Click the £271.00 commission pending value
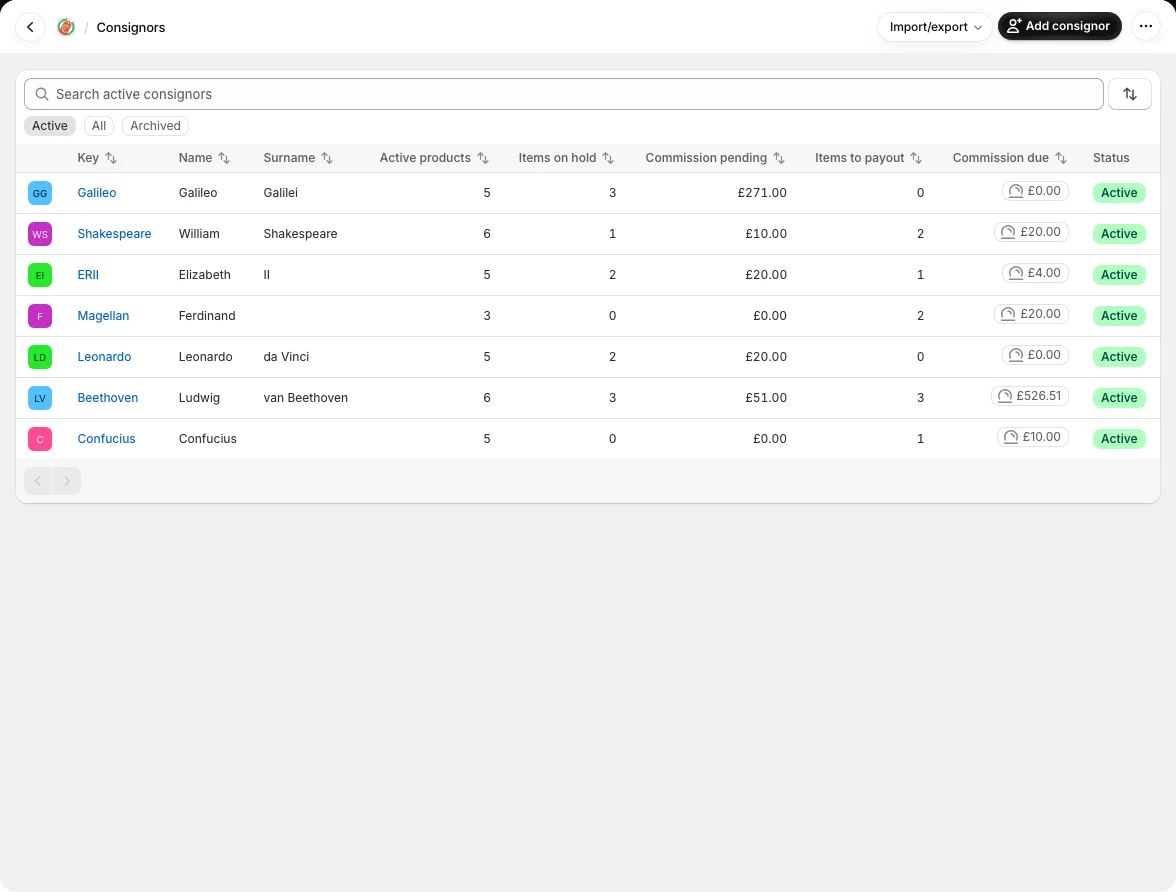Screen dimensions: 1176x892 762,193
